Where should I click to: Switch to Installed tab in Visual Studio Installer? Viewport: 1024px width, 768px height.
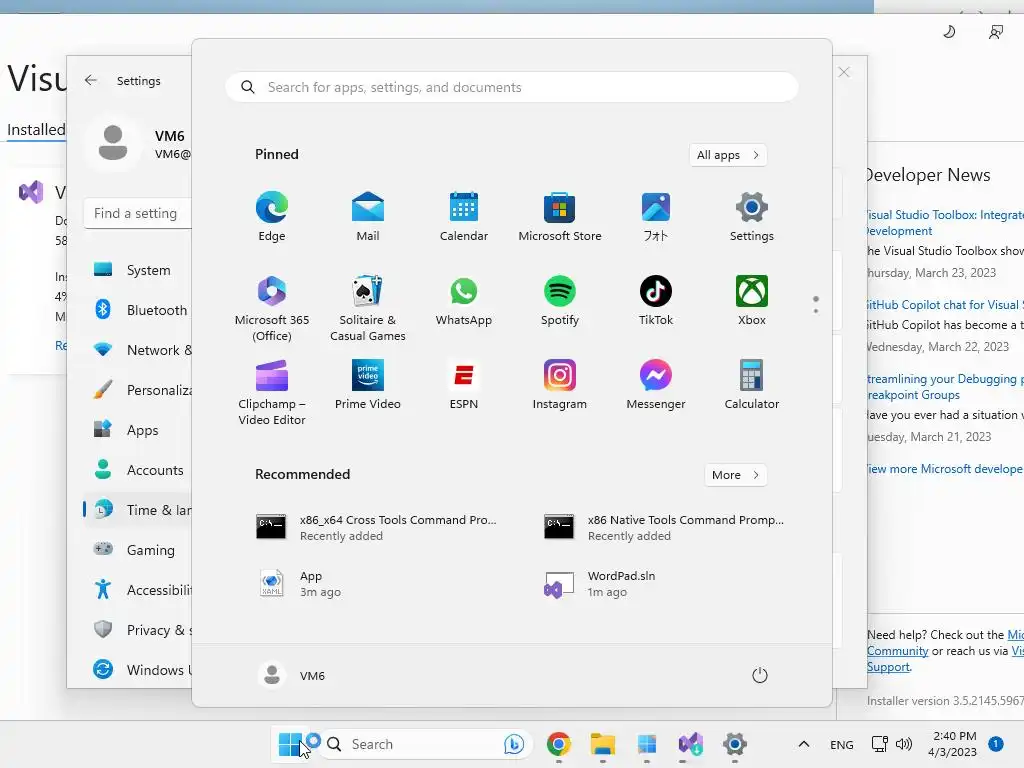[36, 129]
